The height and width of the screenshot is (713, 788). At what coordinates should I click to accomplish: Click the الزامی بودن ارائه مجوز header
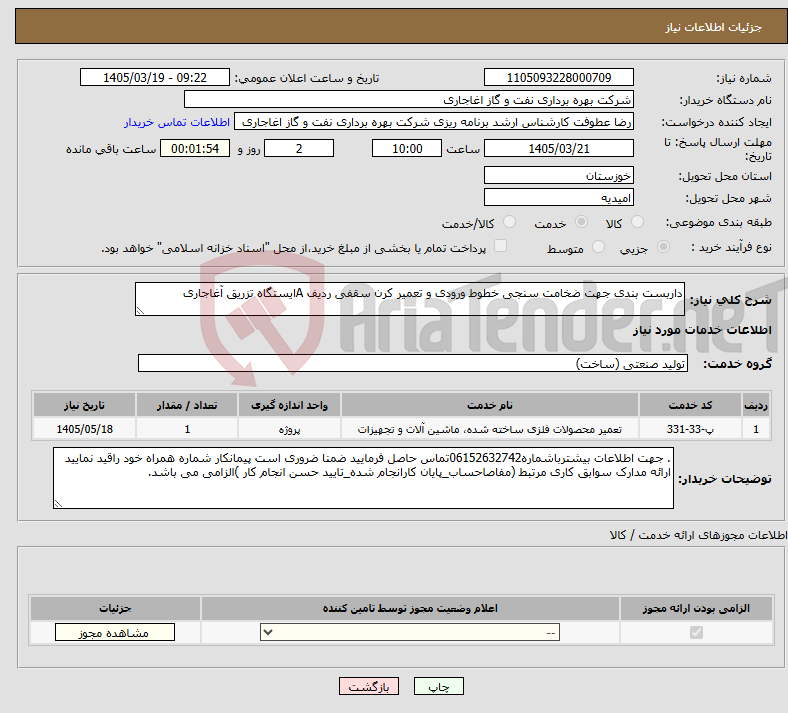pyautogui.click(x=696, y=608)
